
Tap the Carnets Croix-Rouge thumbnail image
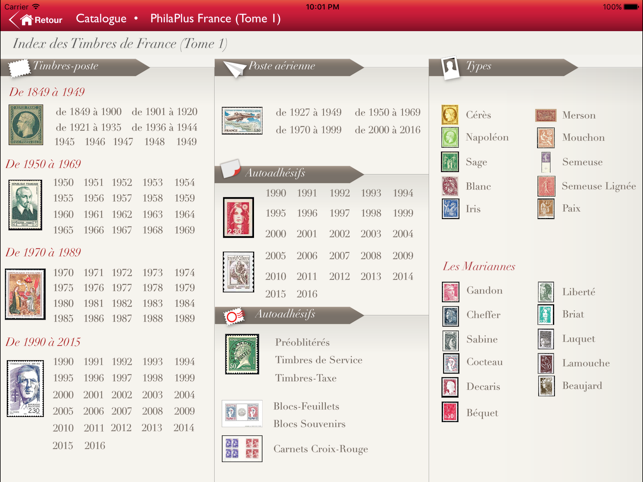coord(242,449)
